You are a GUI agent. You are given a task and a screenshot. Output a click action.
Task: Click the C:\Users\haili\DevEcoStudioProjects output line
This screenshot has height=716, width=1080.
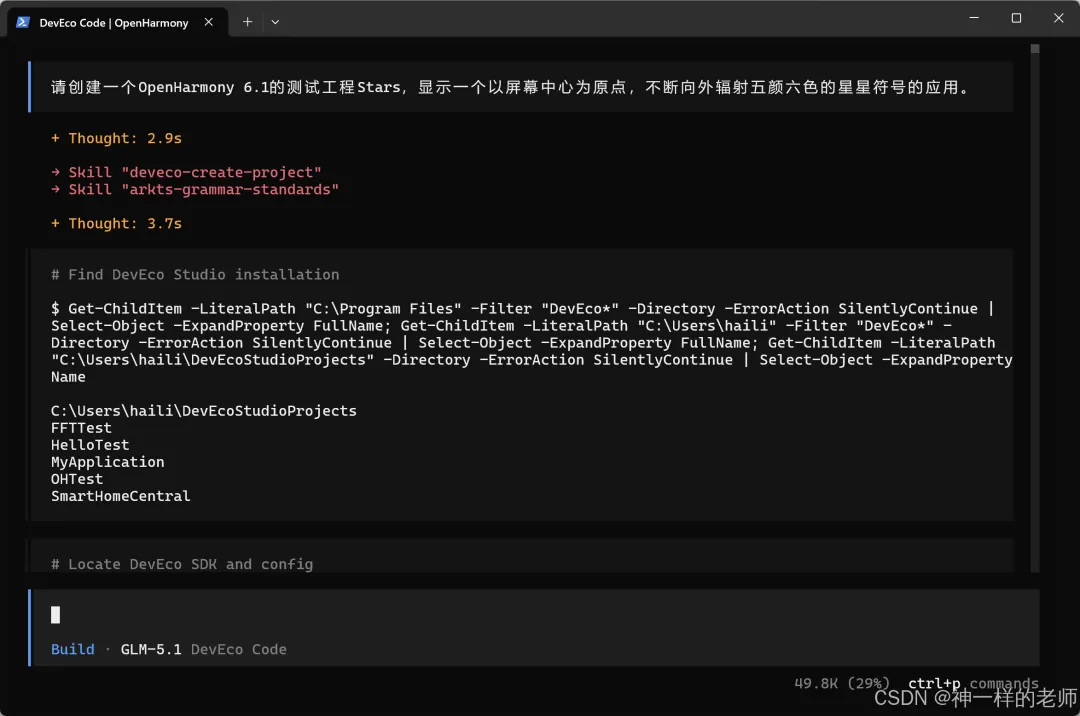tap(204, 411)
